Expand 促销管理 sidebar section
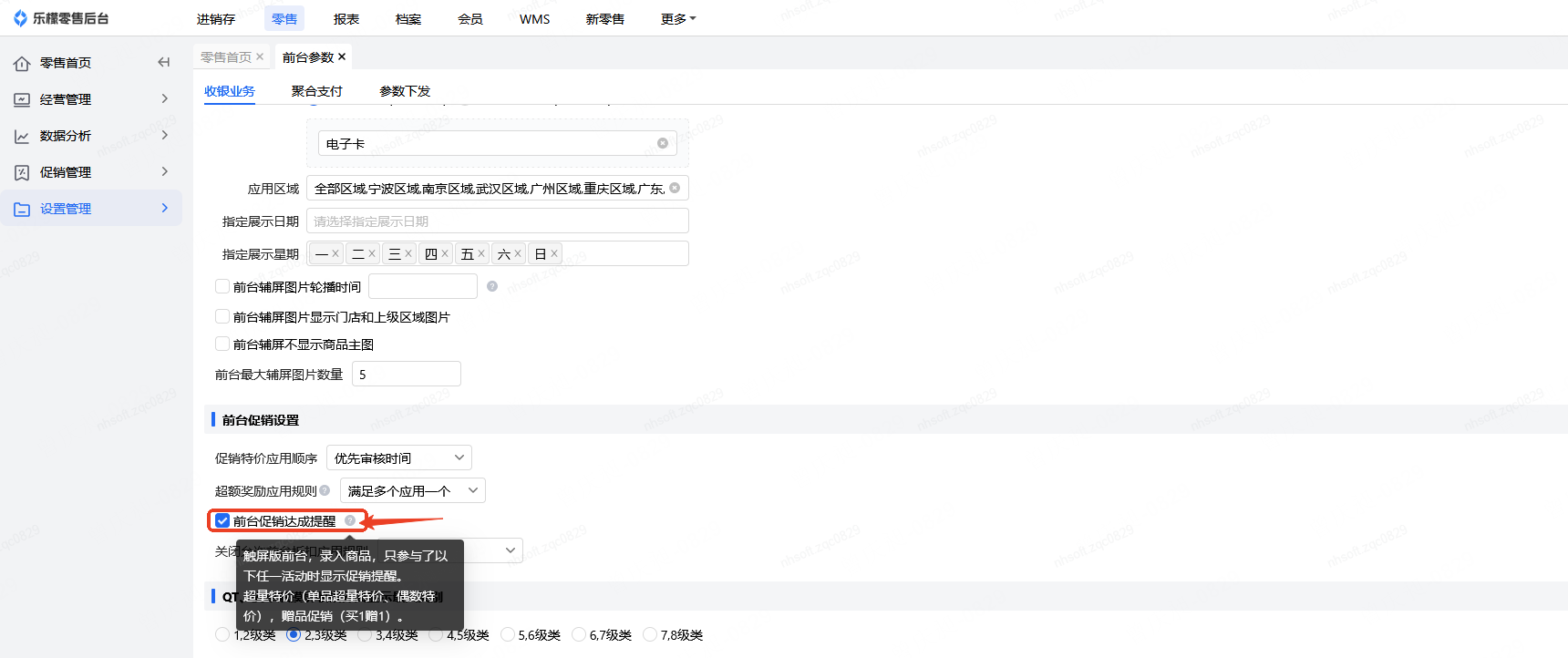This screenshot has height=658, width=1568. click(165, 171)
